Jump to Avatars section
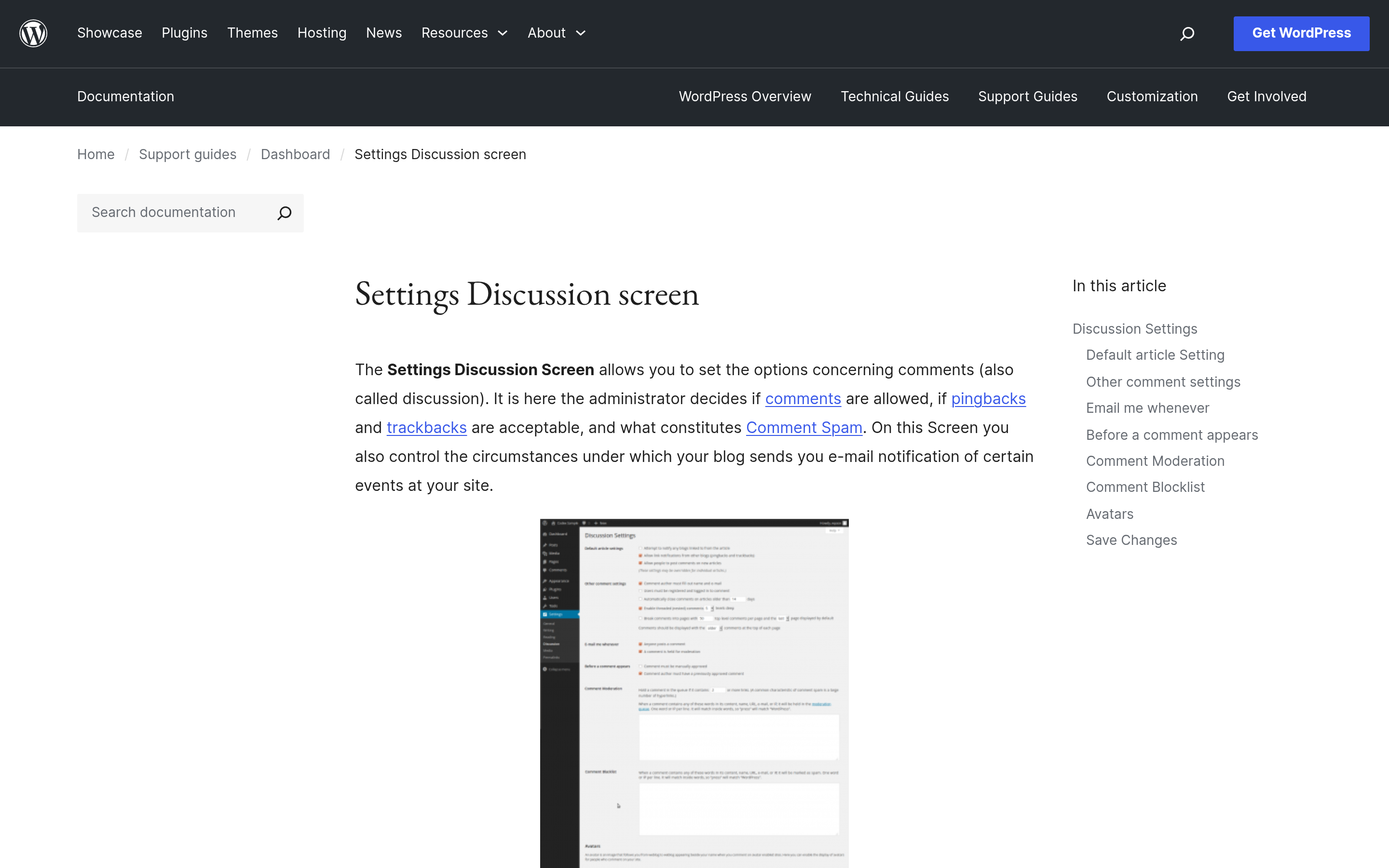This screenshot has height=868, width=1389. click(x=1109, y=515)
